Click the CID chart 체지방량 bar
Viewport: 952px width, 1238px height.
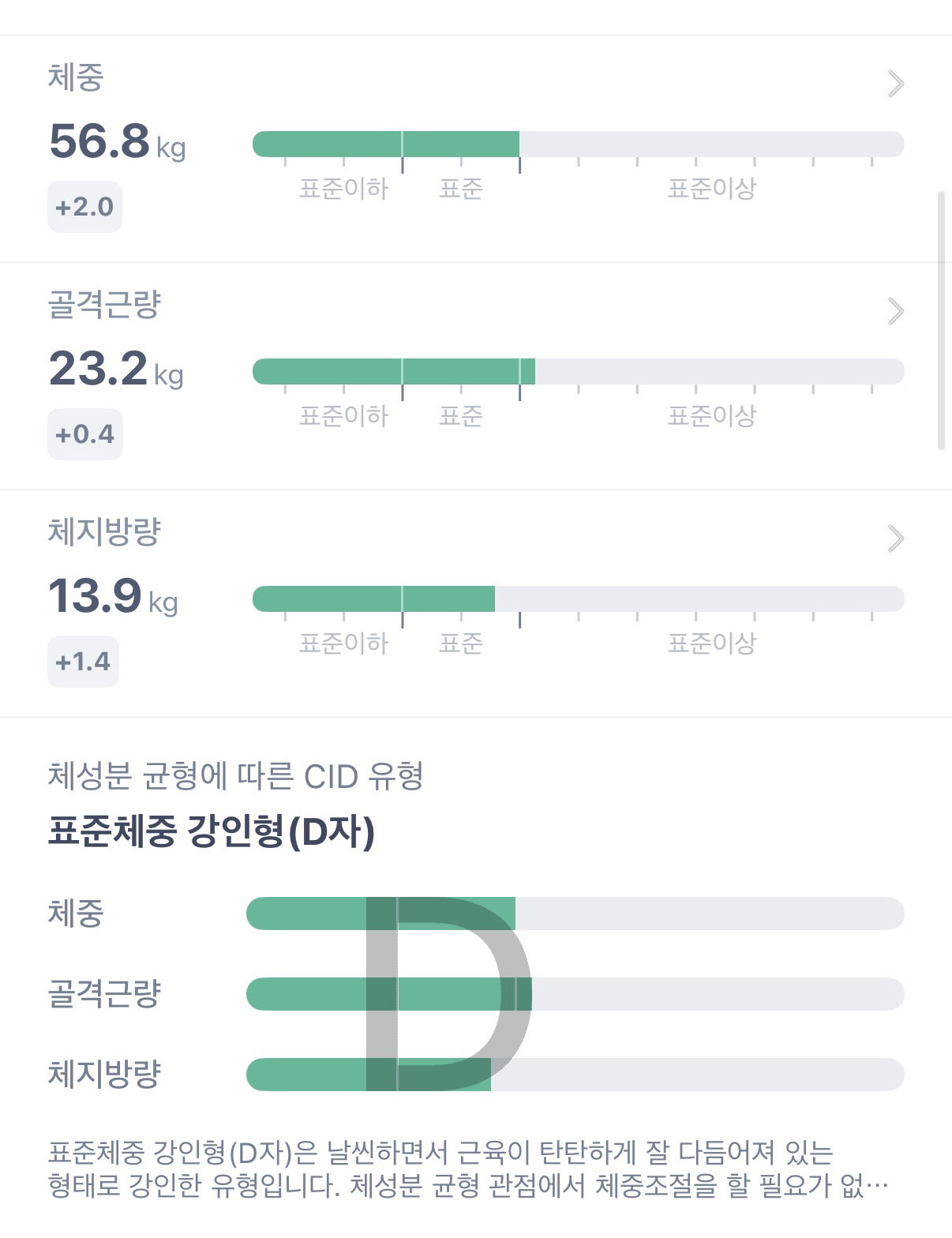pos(575,1075)
